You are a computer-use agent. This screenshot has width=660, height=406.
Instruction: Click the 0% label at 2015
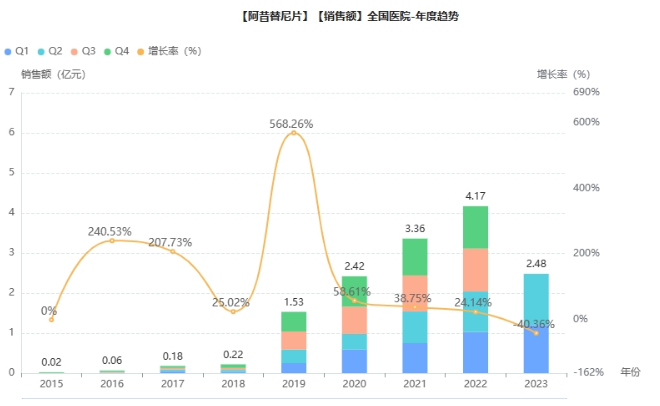49,311
